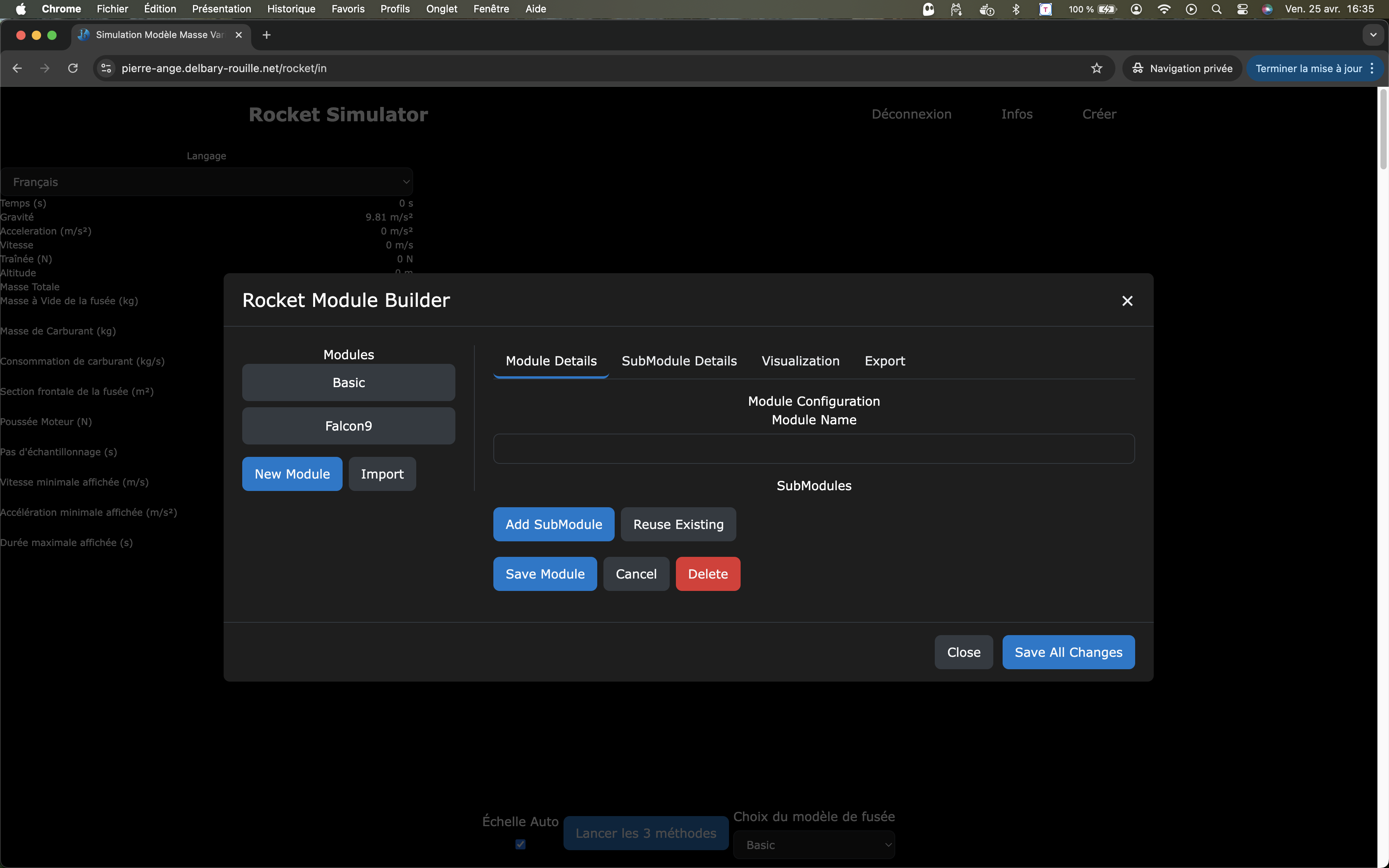The image size is (1389, 868).
Task: Focus the Module Name input field
Action: [814, 448]
